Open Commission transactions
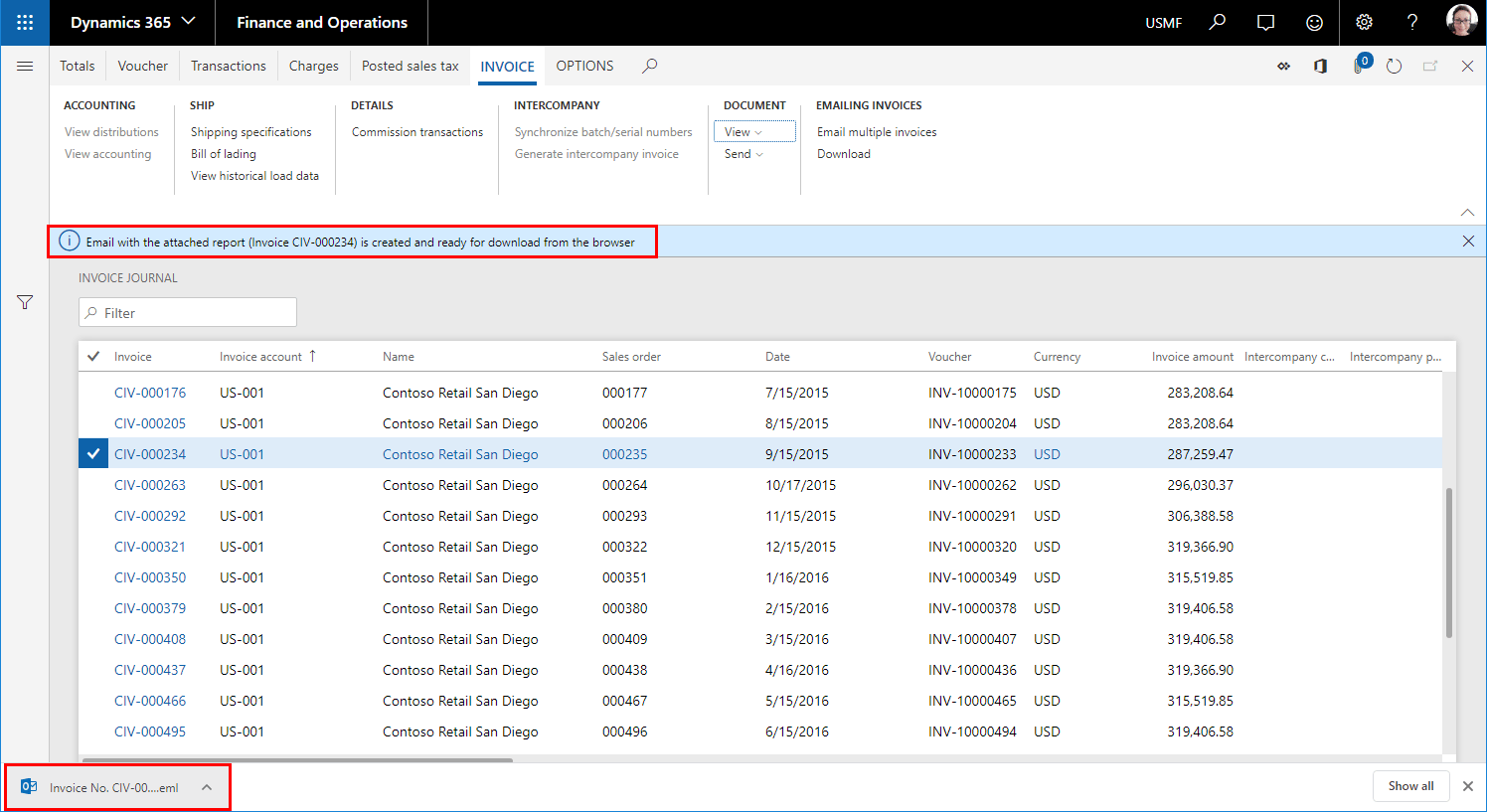Screen dimensions: 1487x812 point(417,132)
